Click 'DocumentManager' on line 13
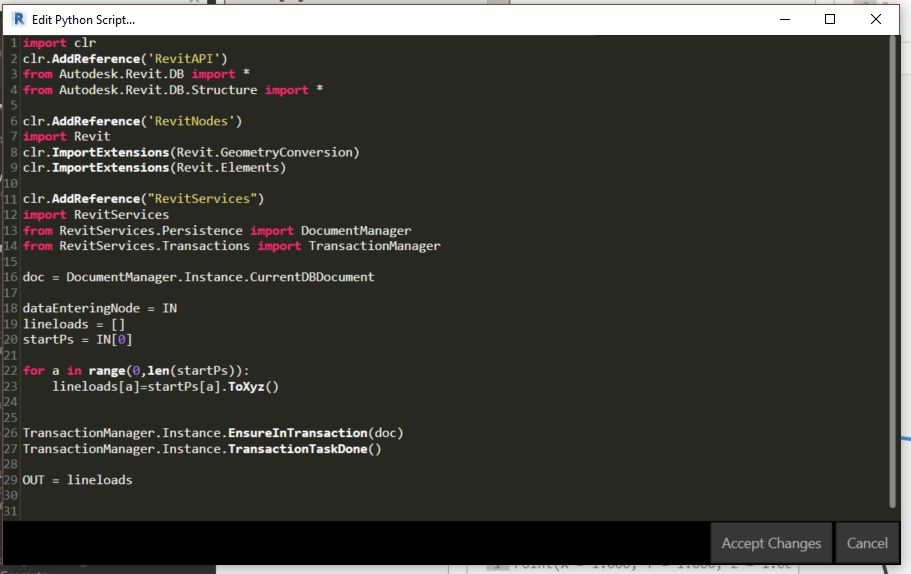The height and width of the screenshot is (574, 911). point(356,231)
